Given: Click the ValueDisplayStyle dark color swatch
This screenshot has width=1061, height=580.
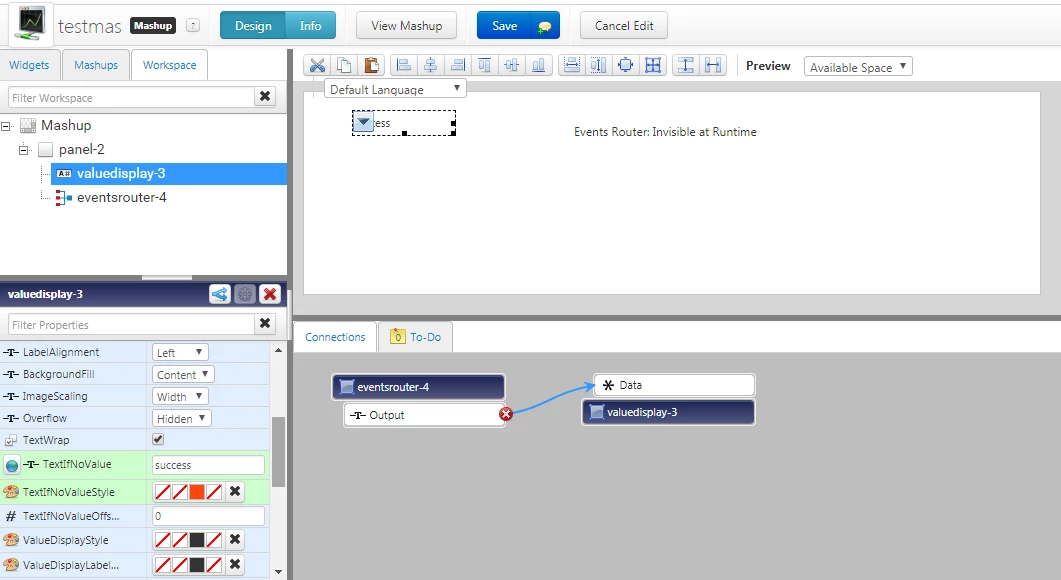Looking at the screenshot, I should (197, 539).
